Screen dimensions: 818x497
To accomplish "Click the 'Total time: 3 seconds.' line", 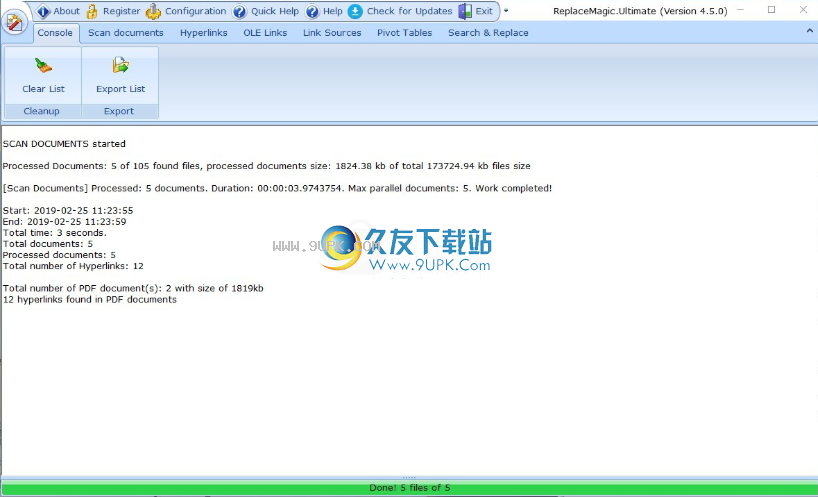I will point(54,233).
